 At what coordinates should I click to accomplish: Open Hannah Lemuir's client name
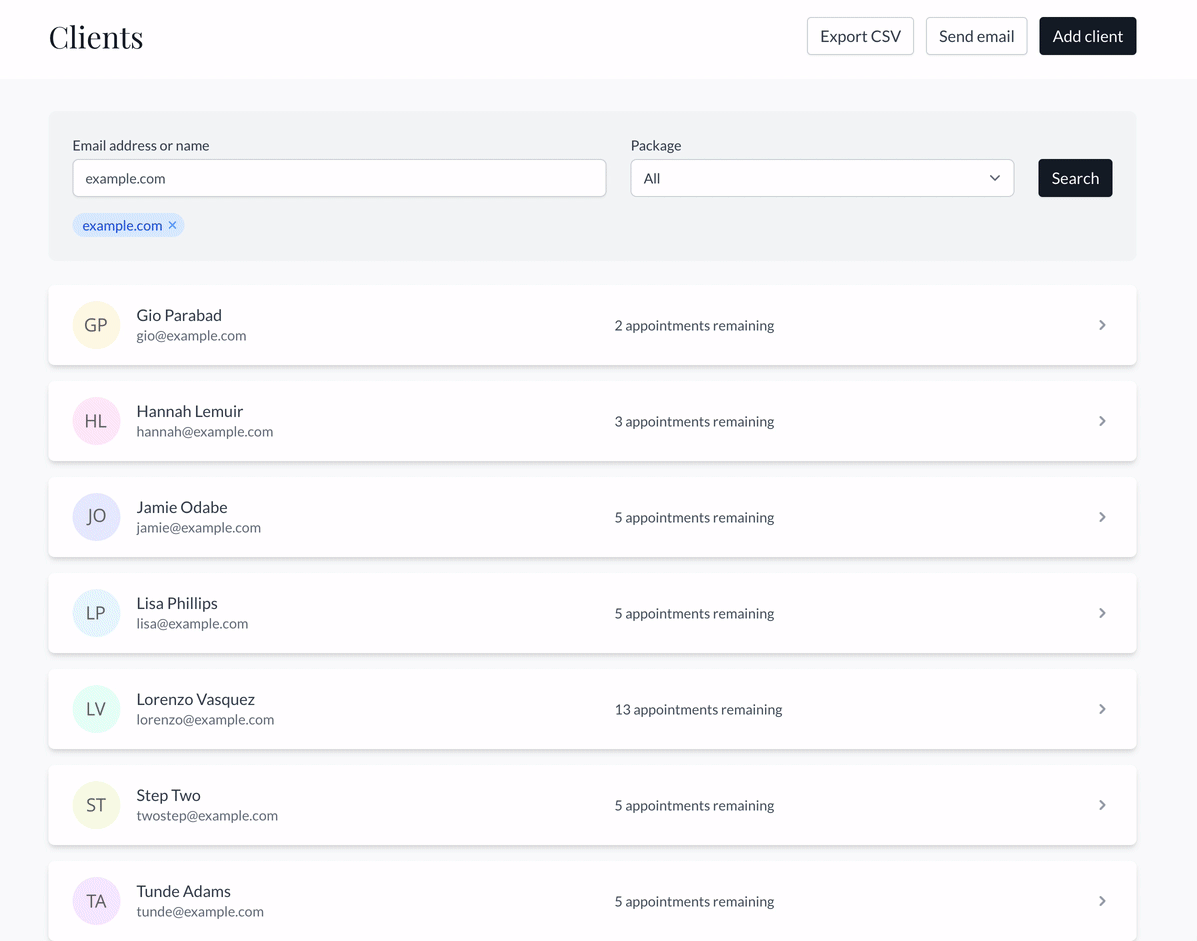[x=190, y=411]
